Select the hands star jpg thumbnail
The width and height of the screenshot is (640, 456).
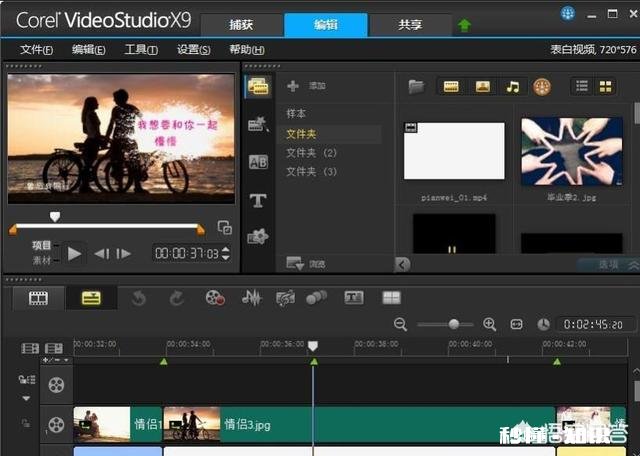tap(572, 151)
